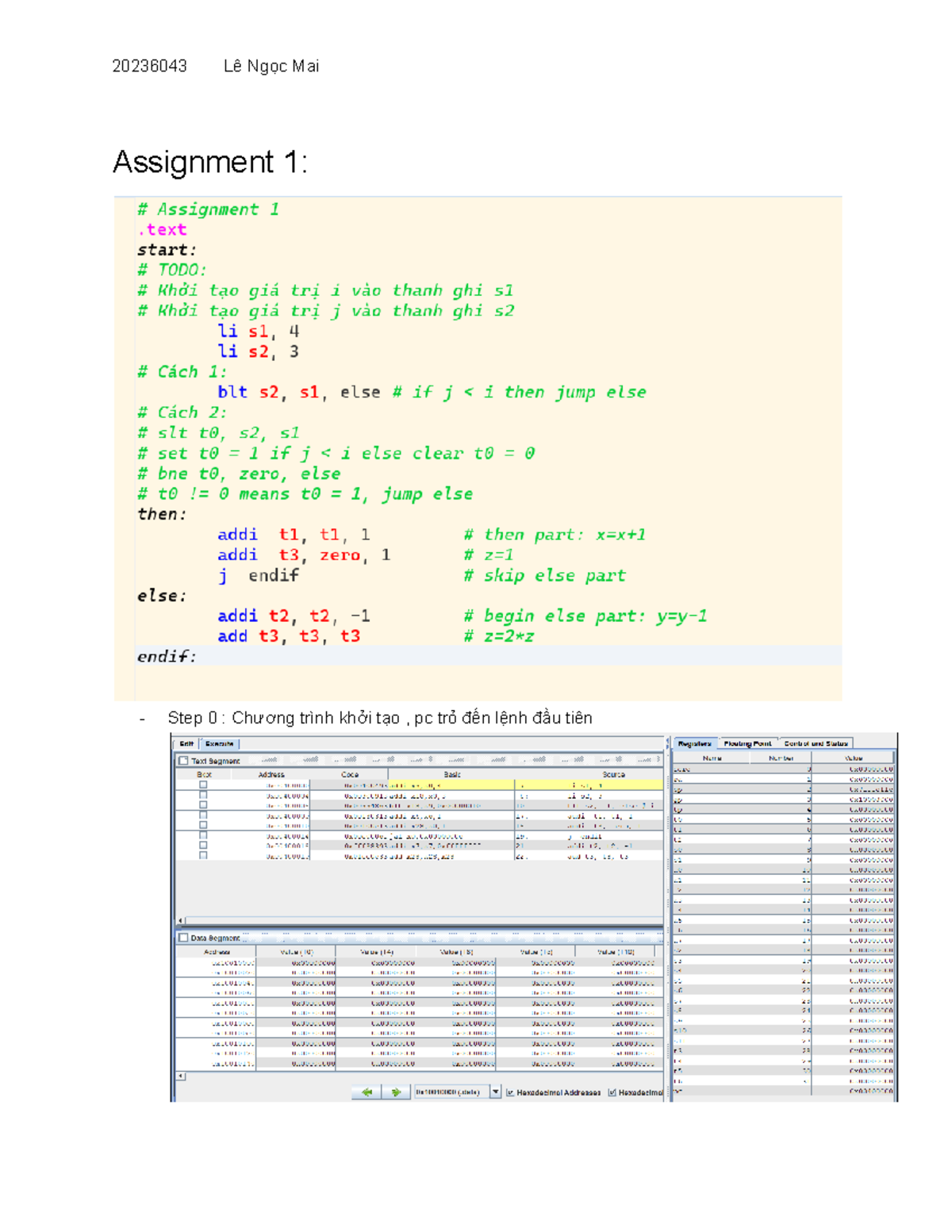Switch to the Edit tab

(188, 744)
